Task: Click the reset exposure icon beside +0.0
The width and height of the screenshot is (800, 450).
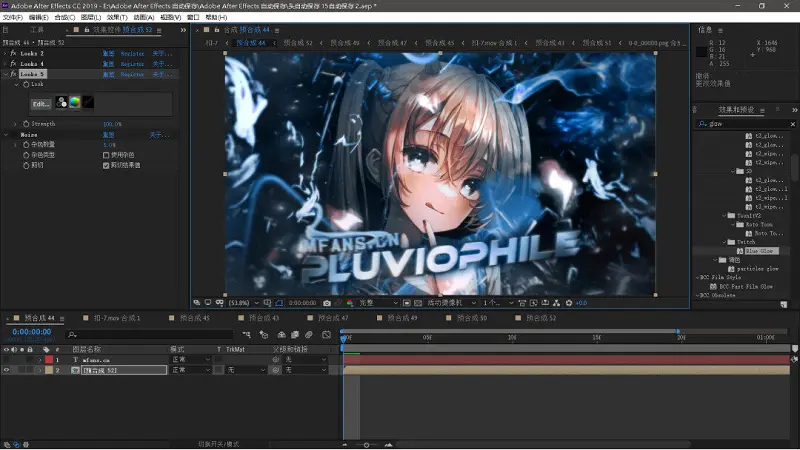Action: click(569, 303)
